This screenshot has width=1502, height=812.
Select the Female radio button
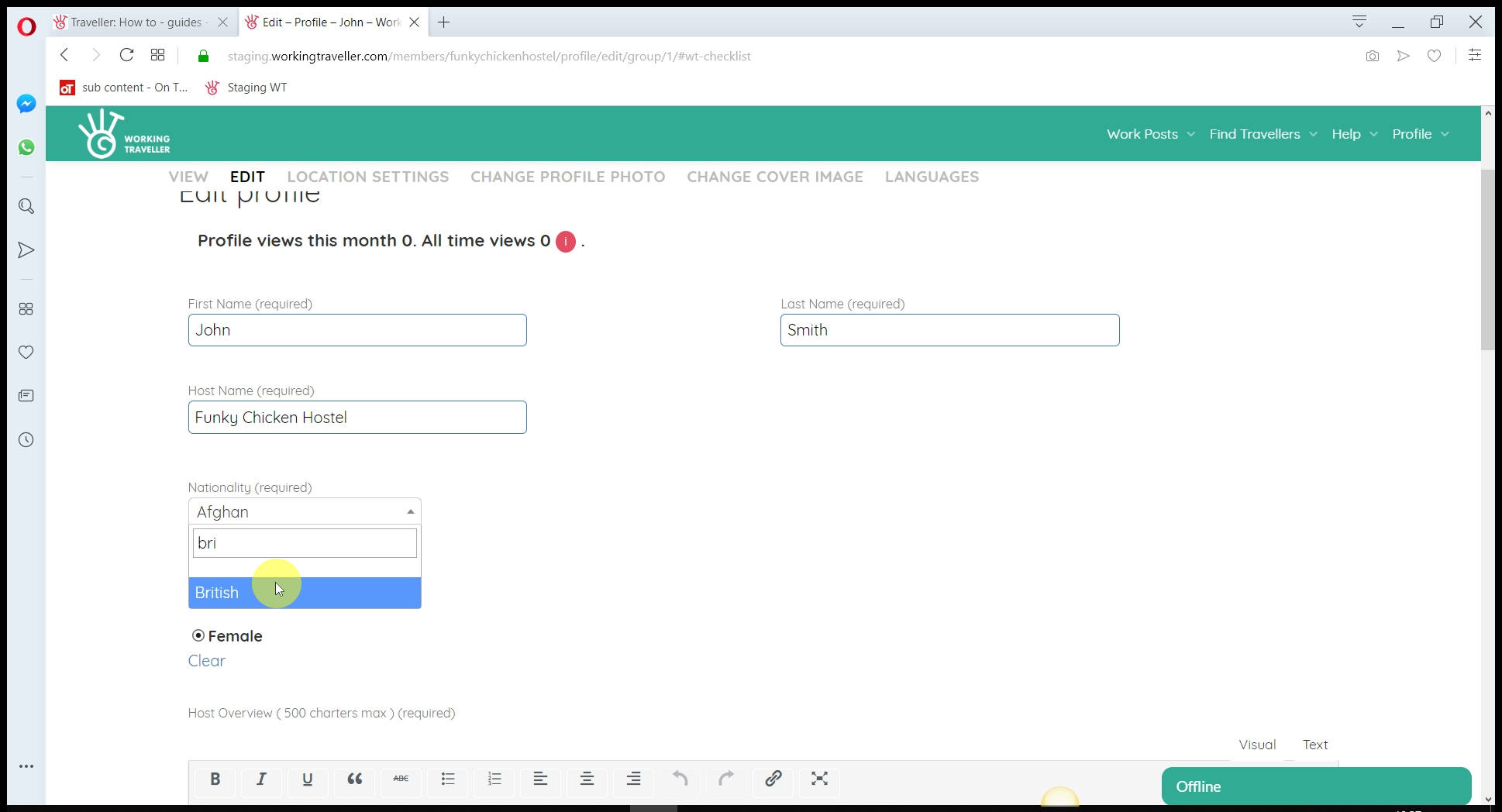point(198,635)
